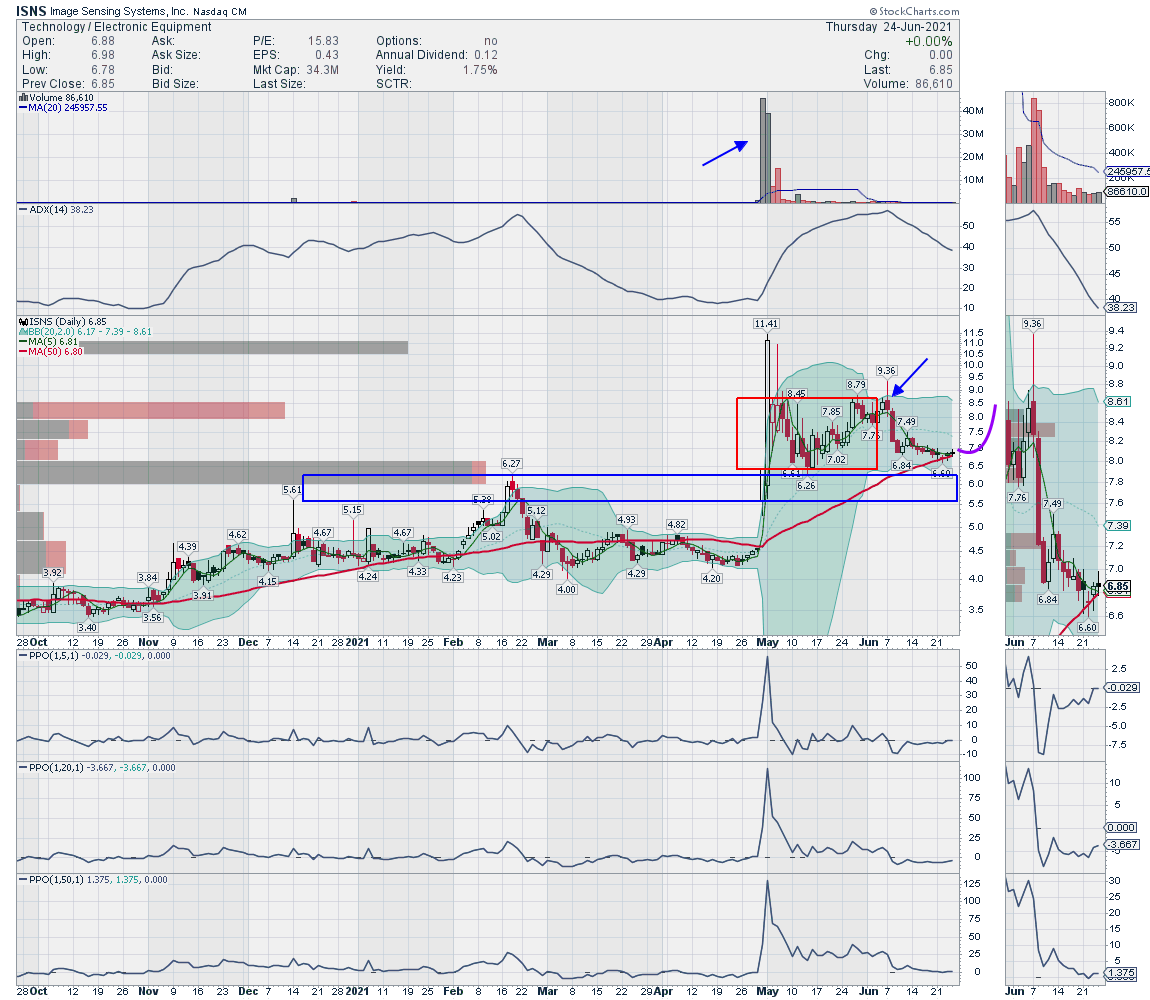Click the ISNS ticker symbol in the header
Viewport: 1150px width, 1000px height.
(31, 11)
